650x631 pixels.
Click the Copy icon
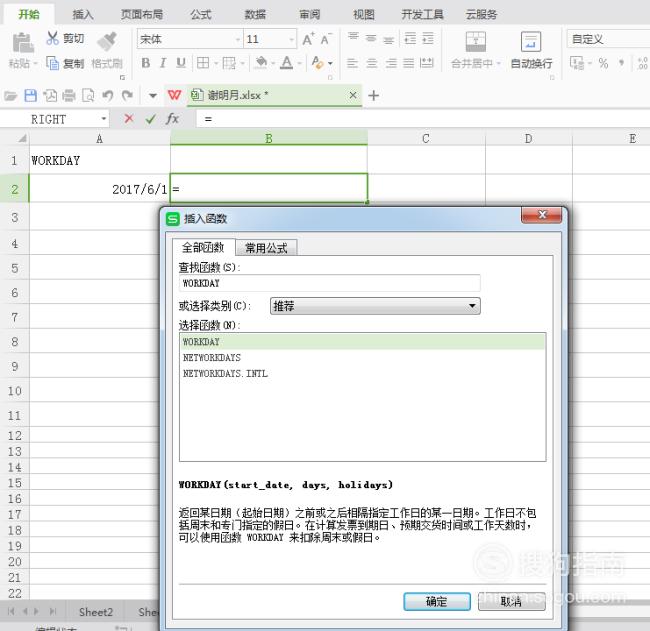coord(53,63)
